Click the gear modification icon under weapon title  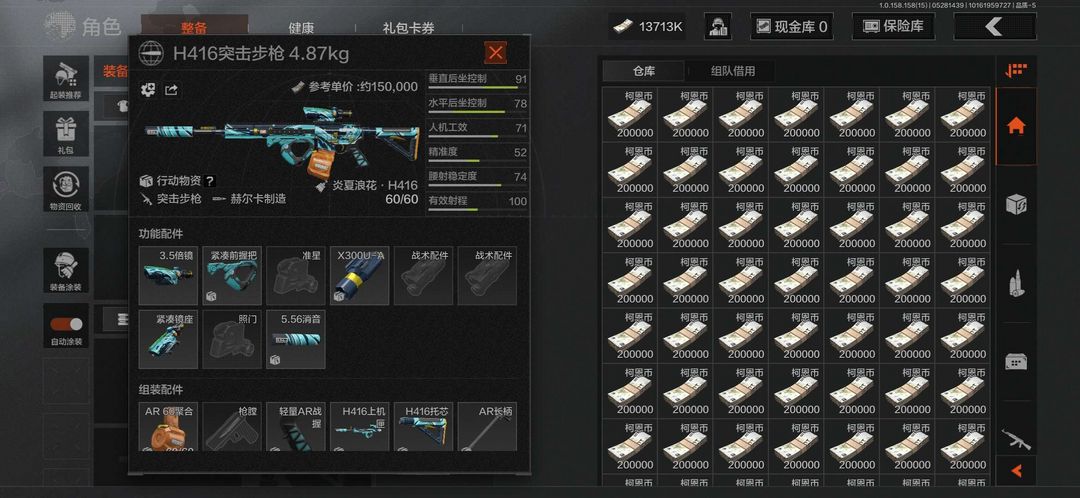pyautogui.click(x=148, y=90)
